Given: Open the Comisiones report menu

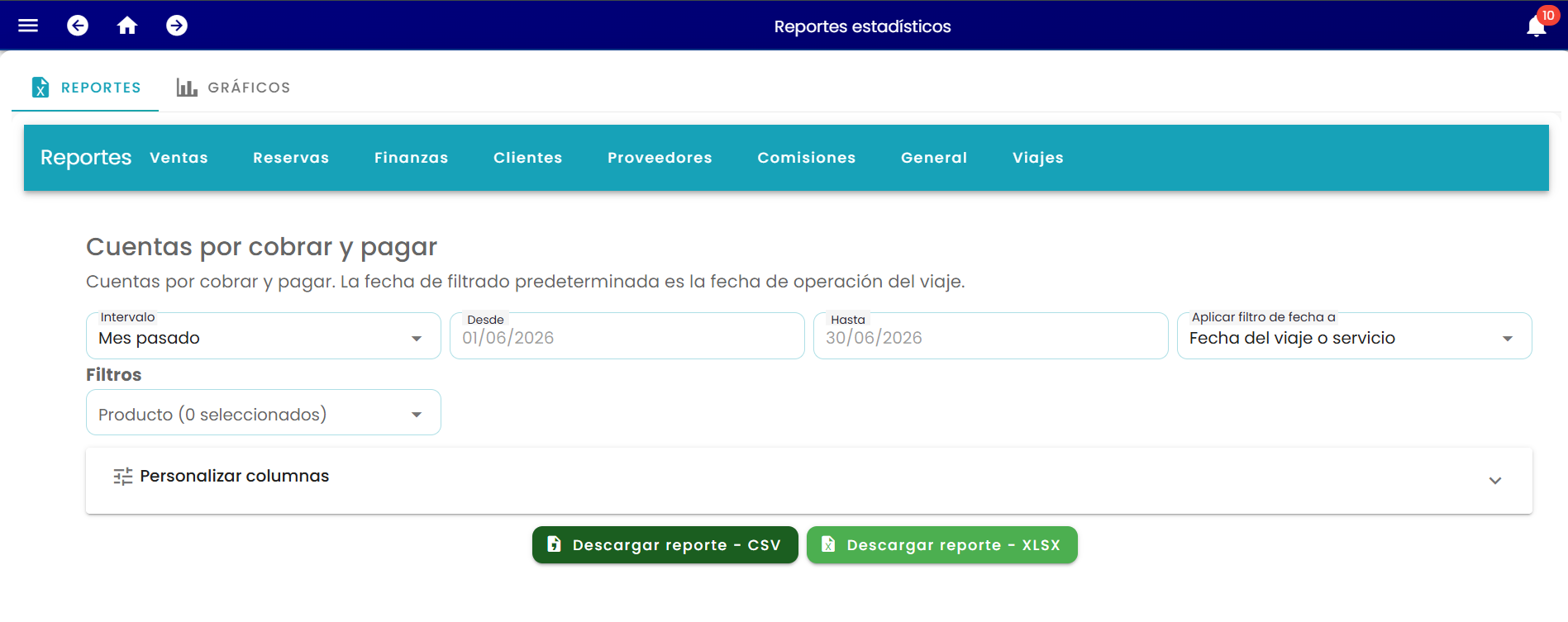Looking at the screenshot, I should (x=807, y=158).
